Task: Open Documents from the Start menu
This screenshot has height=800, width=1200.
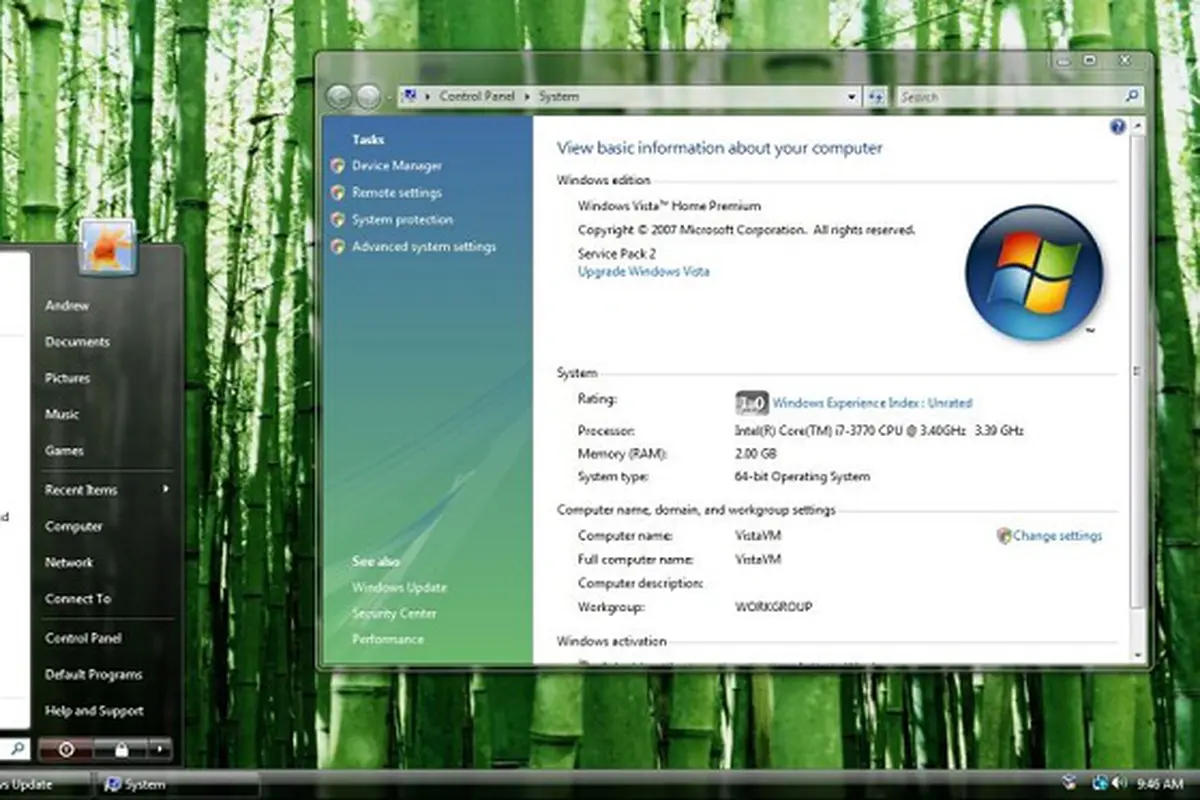Action: click(77, 342)
